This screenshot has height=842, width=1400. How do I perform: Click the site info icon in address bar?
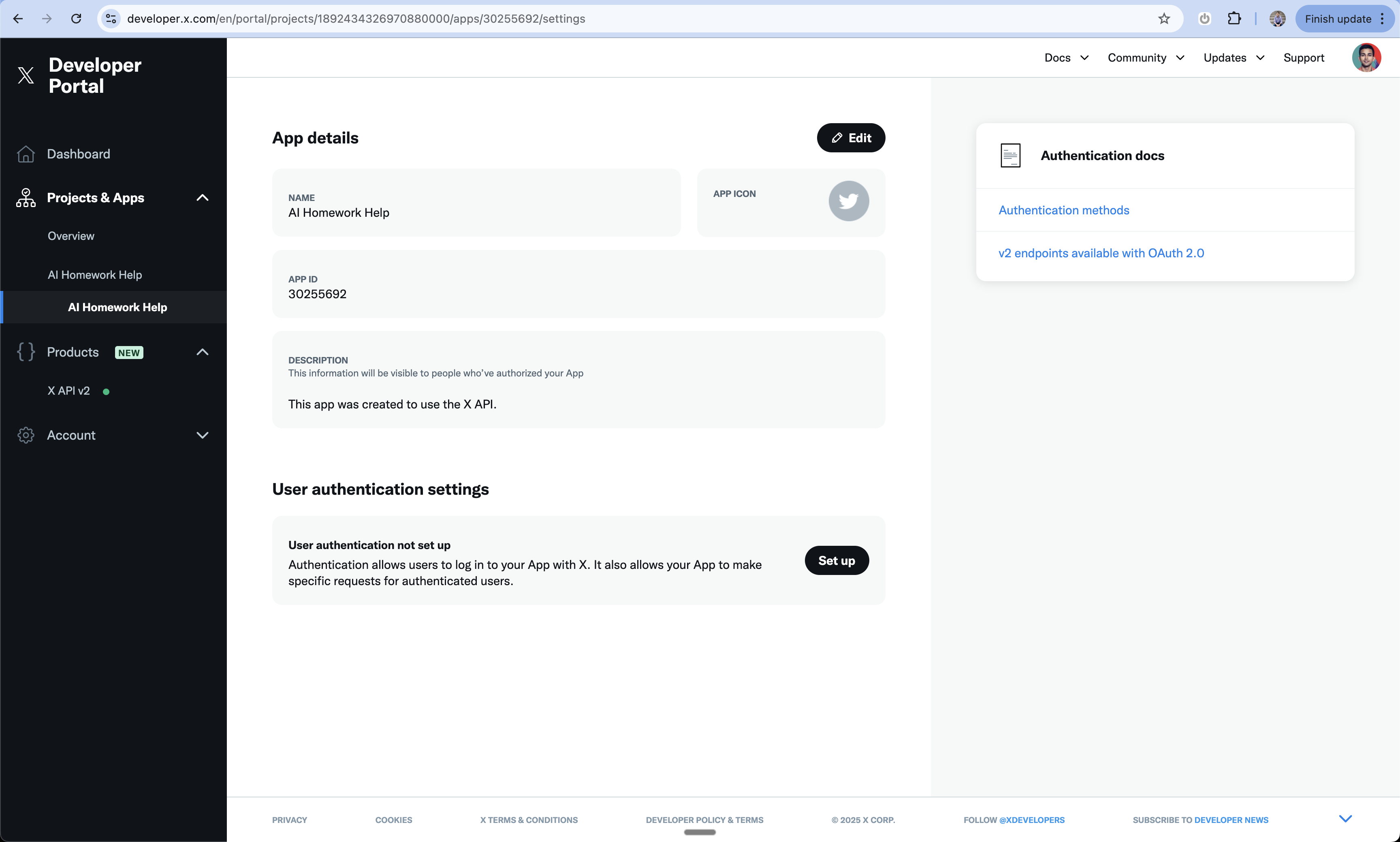click(x=111, y=19)
